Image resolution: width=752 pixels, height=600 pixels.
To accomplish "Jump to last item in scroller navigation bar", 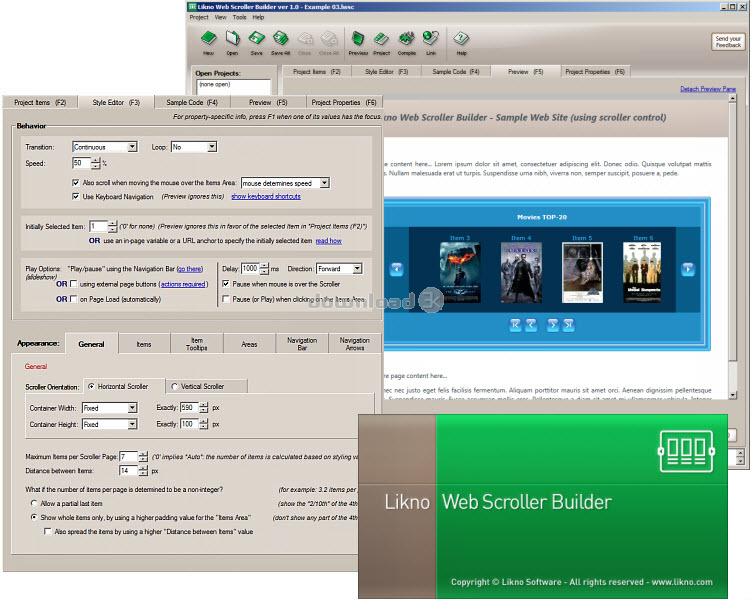I will [x=568, y=325].
